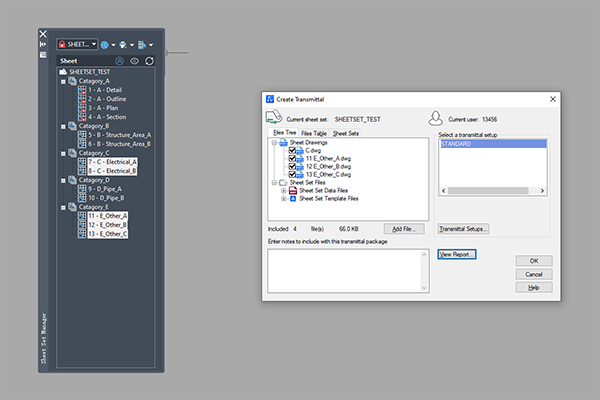Click the Add File... button
Viewport: 600px width, 400px height.
[404, 229]
